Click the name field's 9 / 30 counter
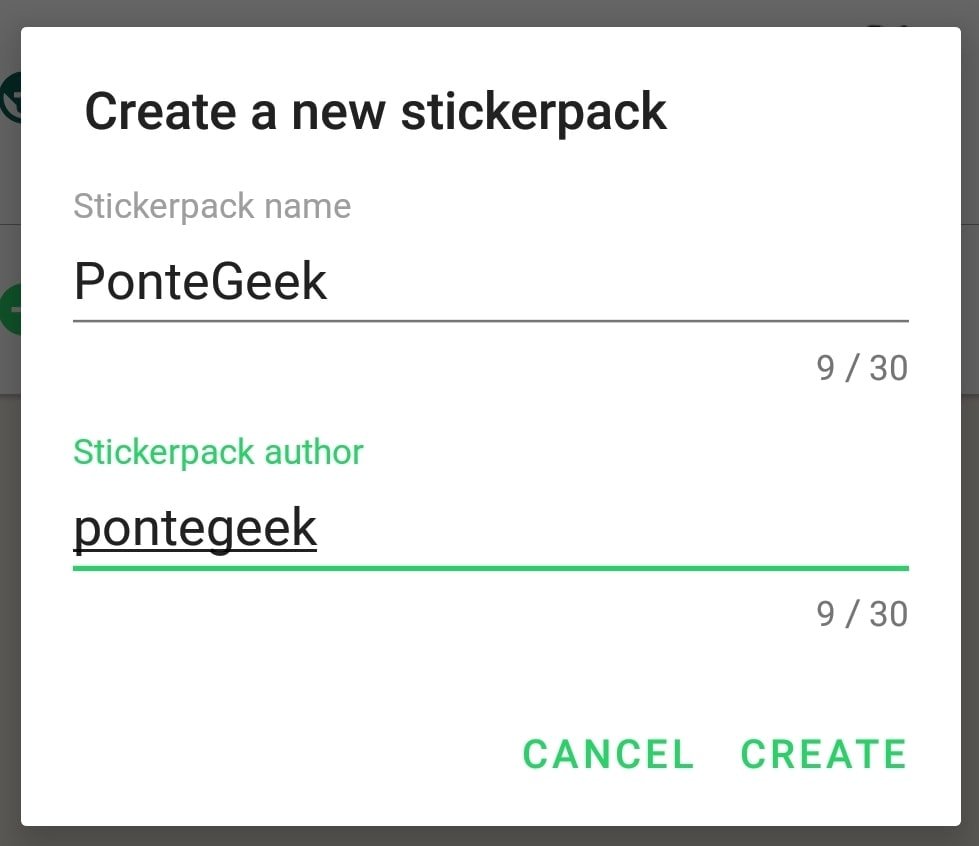The width and height of the screenshot is (979, 846). pos(862,368)
